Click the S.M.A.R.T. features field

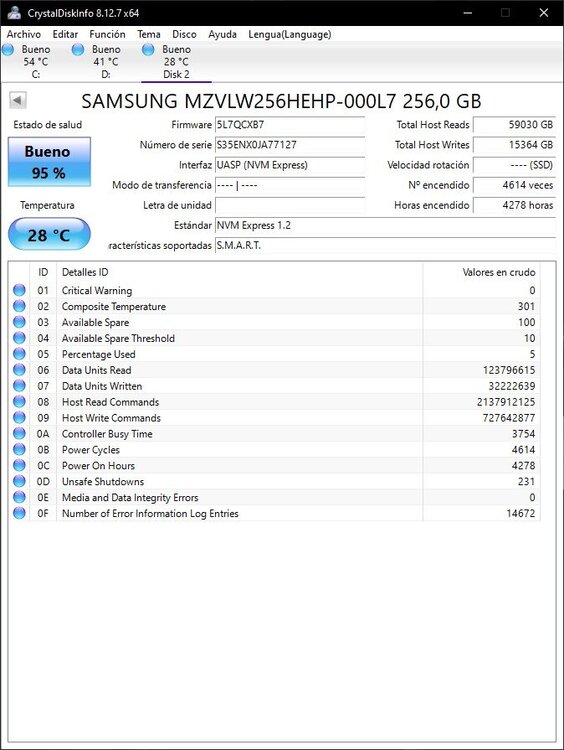tap(385, 245)
